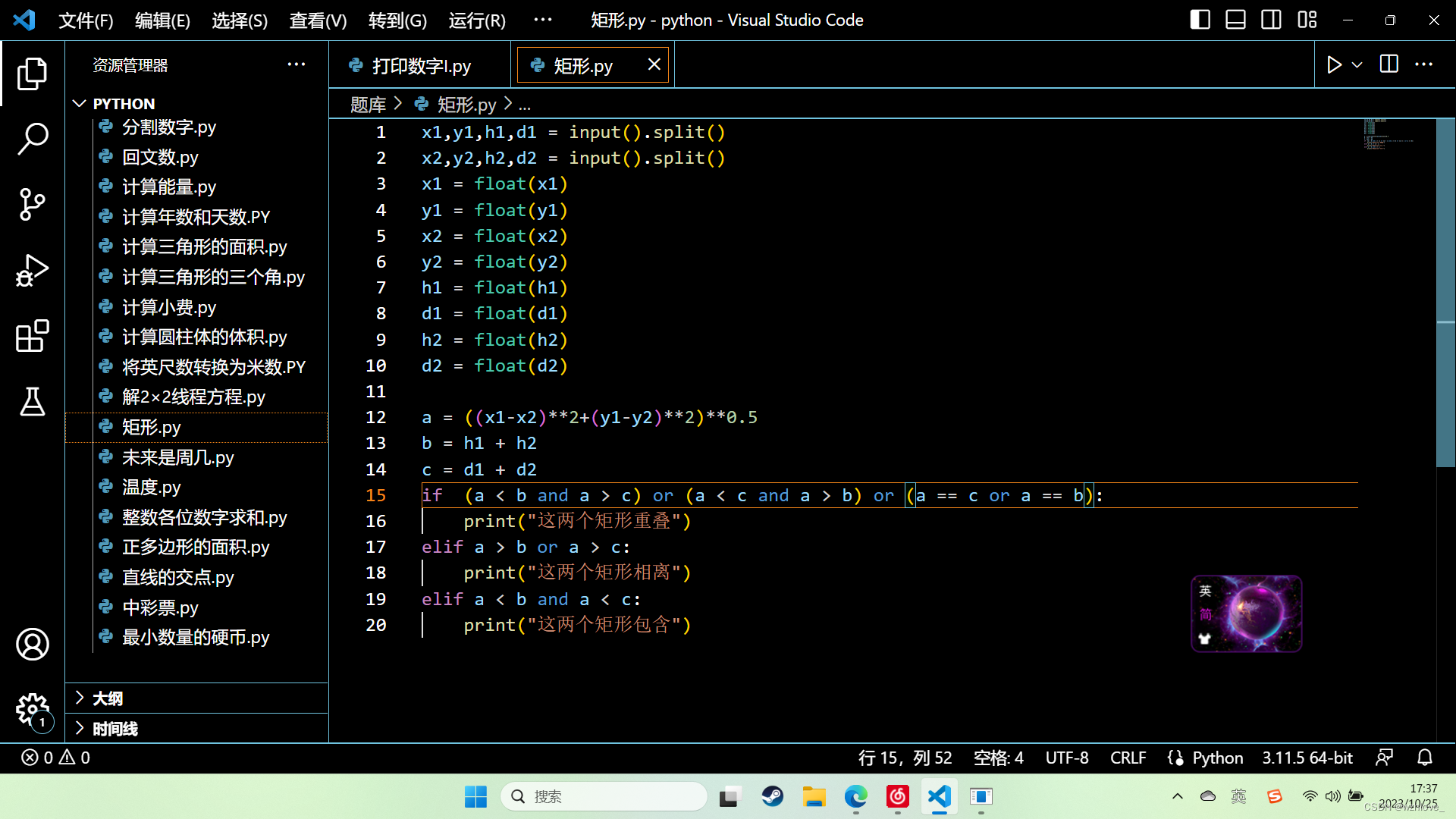Open 最小数量的硬币.py file
Viewport: 1456px width, 819px height.
[196, 637]
